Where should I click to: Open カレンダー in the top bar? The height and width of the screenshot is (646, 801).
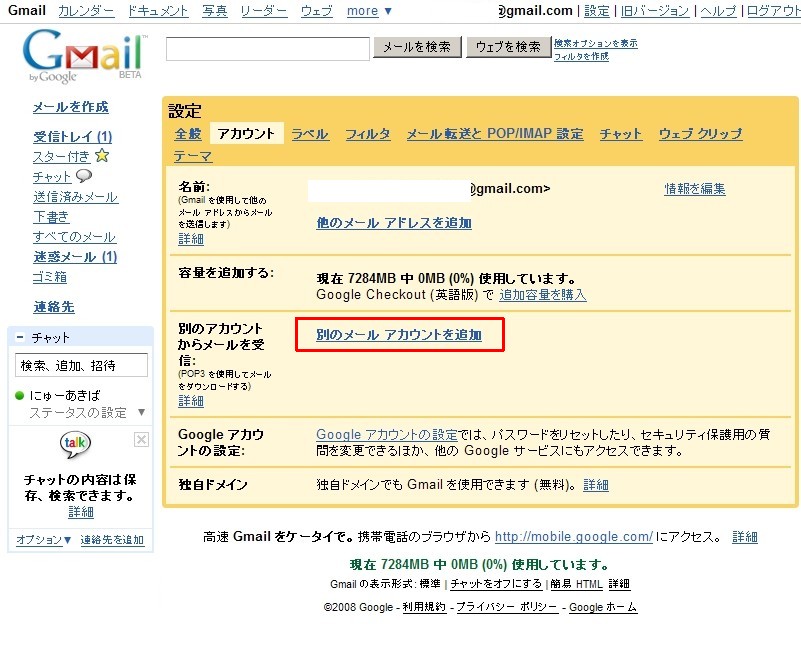click(86, 11)
